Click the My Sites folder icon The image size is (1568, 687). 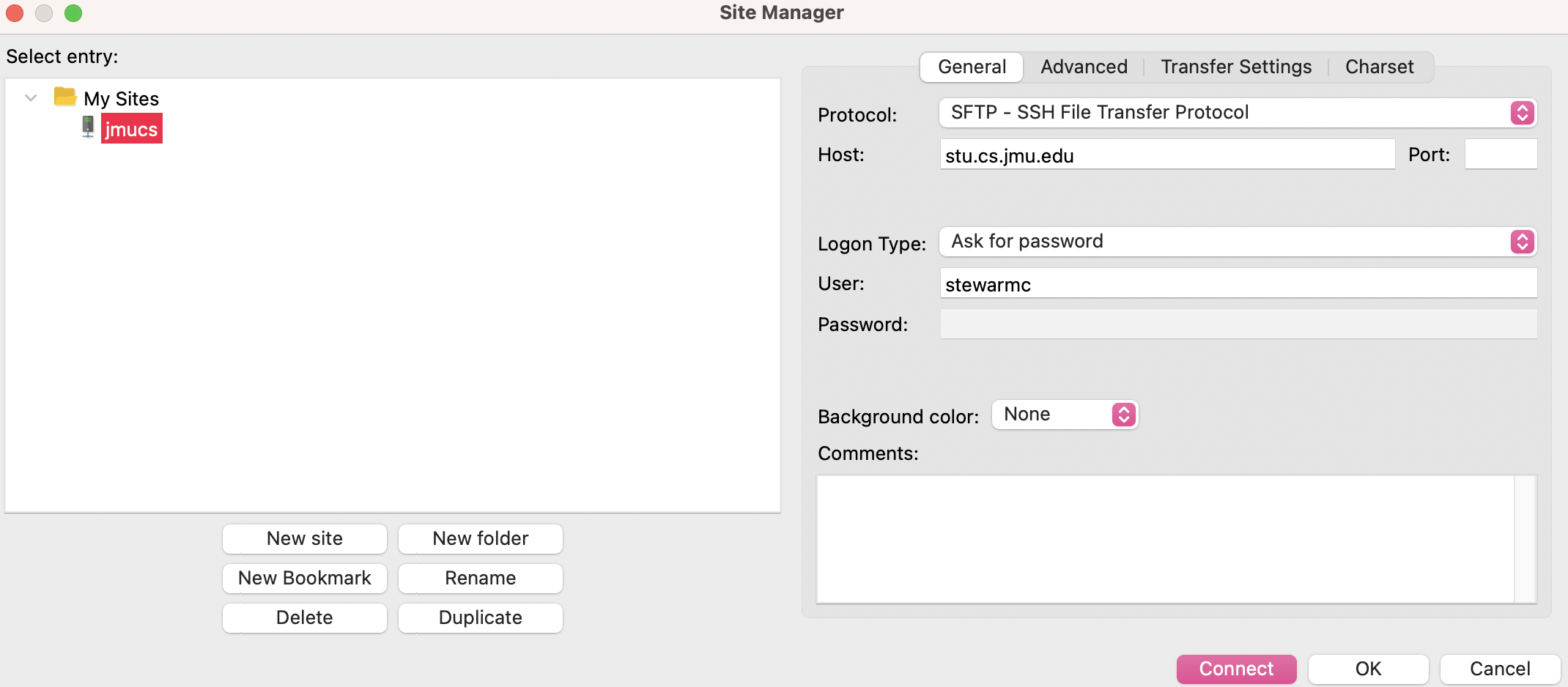pos(64,97)
